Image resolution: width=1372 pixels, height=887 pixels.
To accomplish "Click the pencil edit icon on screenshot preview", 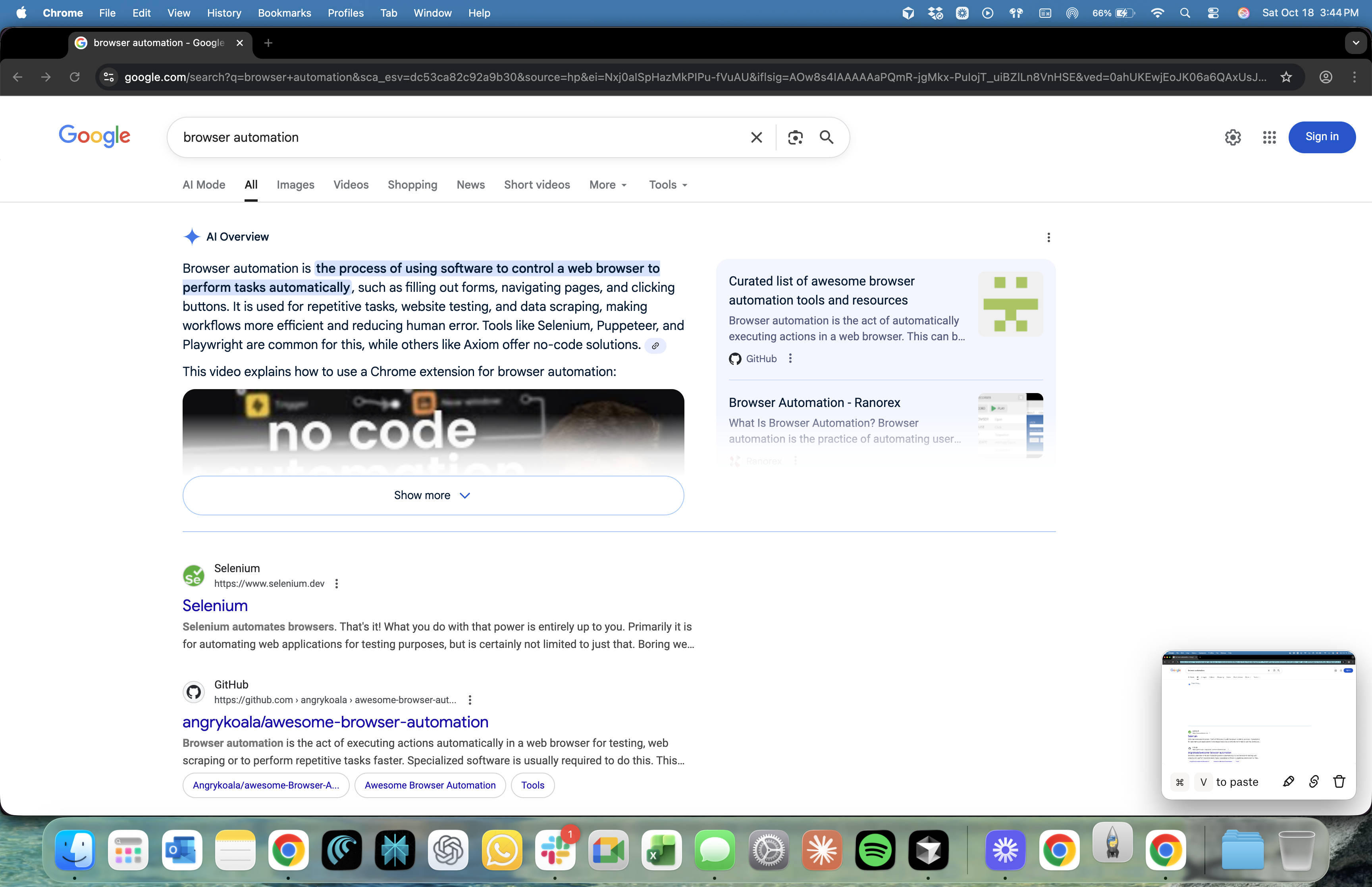I will tap(1289, 782).
